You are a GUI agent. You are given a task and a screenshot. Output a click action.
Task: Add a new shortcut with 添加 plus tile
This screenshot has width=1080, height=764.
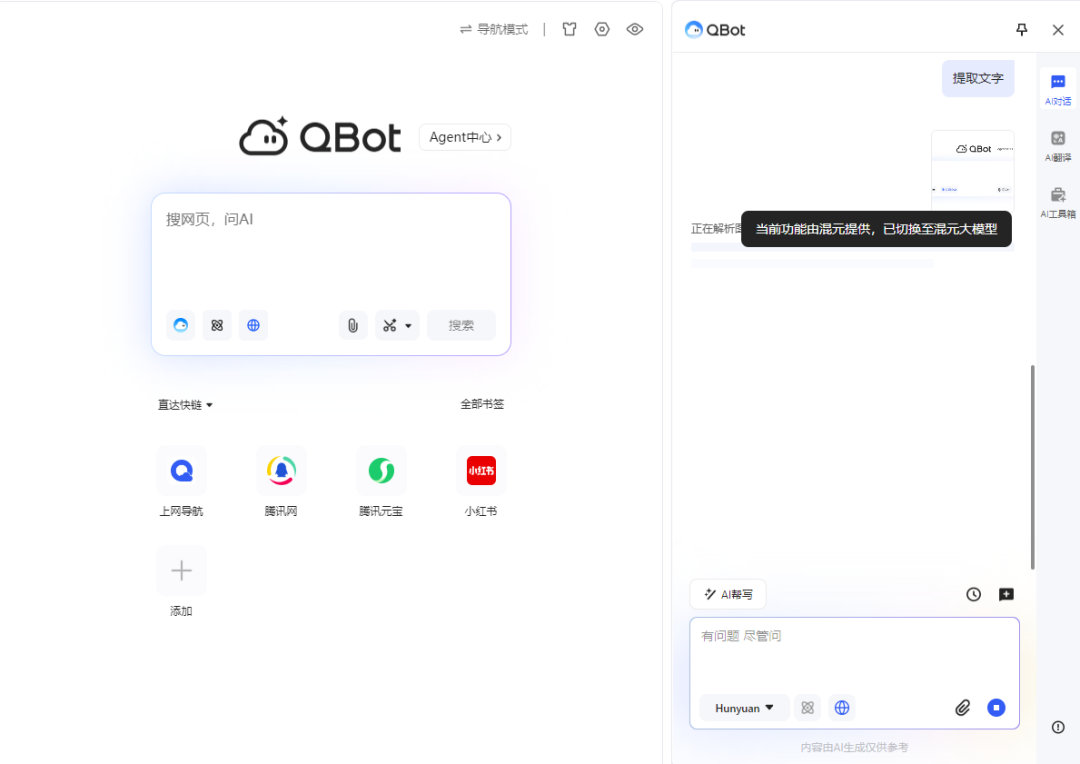(181, 570)
